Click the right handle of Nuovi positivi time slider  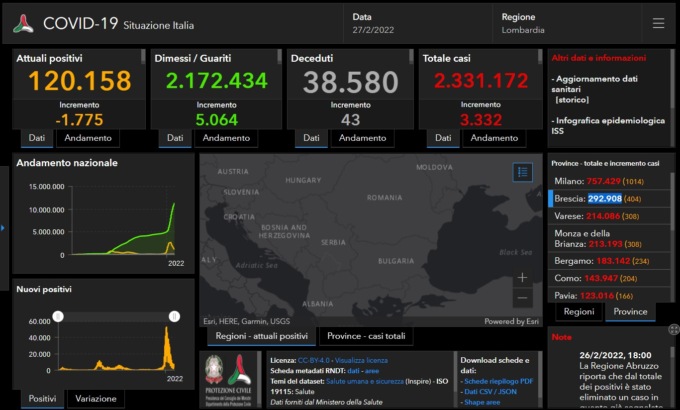[174, 316]
